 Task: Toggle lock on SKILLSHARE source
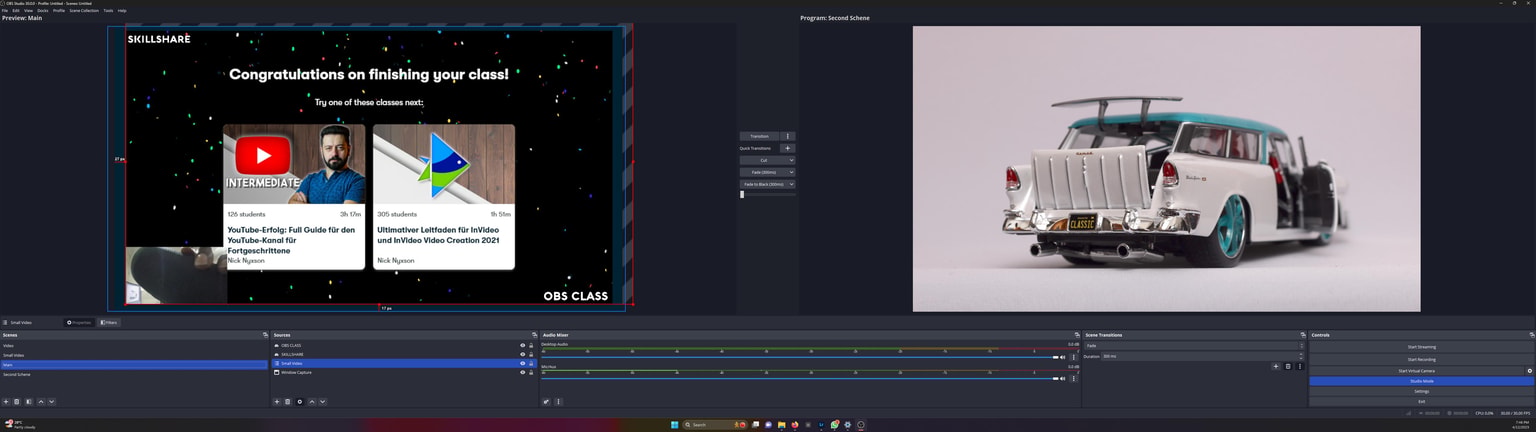pyautogui.click(x=531, y=354)
